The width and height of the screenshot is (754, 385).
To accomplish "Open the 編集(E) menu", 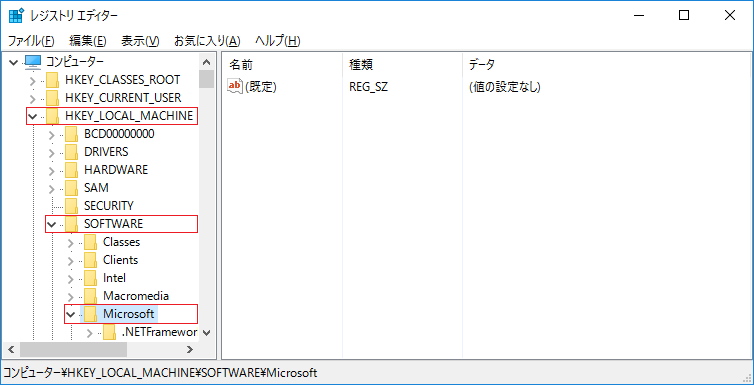I will pos(88,41).
